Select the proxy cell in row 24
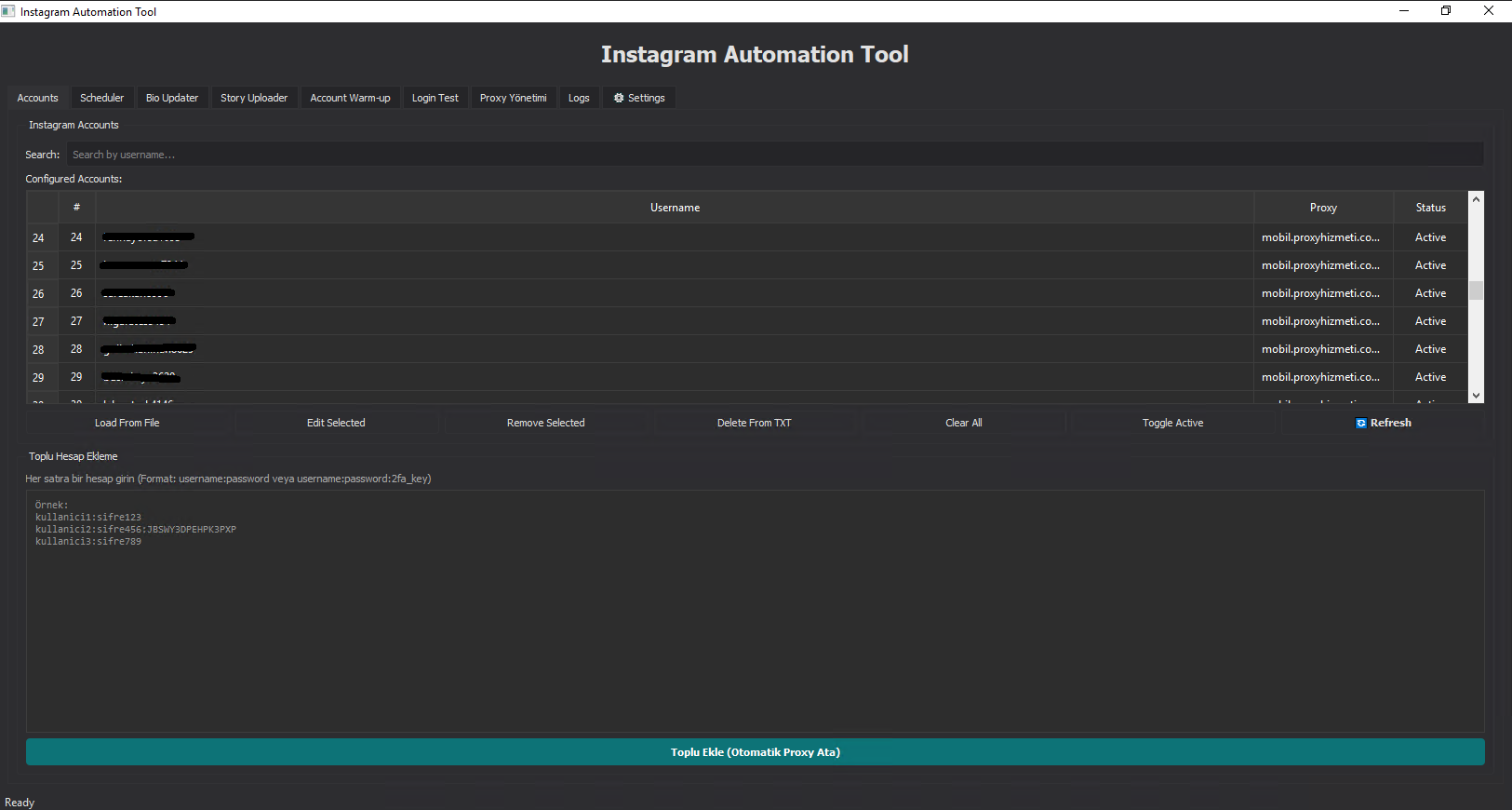 [1323, 237]
